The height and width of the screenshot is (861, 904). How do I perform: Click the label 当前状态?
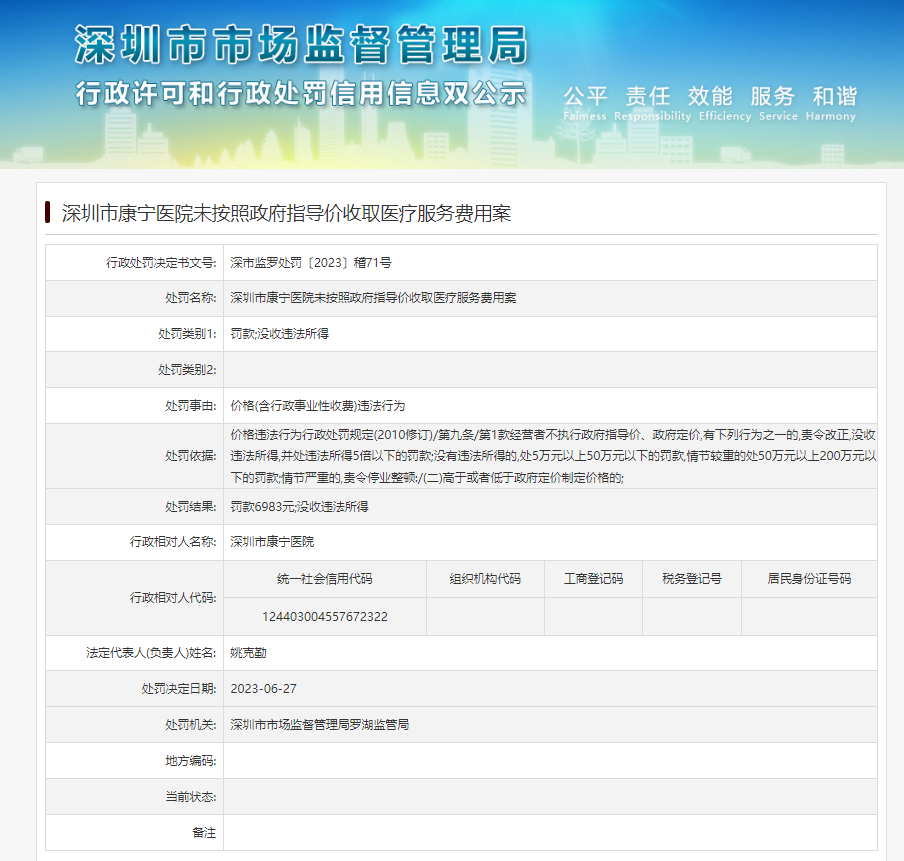tap(191, 797)
